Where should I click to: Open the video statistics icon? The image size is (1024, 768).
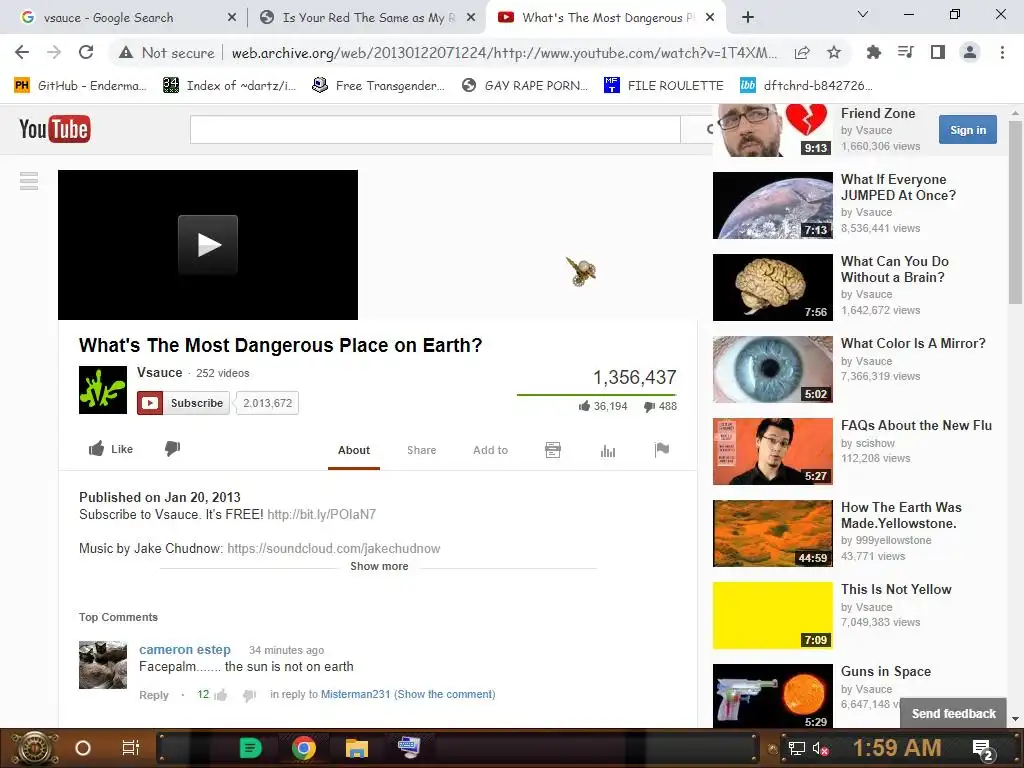(x=608, y=451)
